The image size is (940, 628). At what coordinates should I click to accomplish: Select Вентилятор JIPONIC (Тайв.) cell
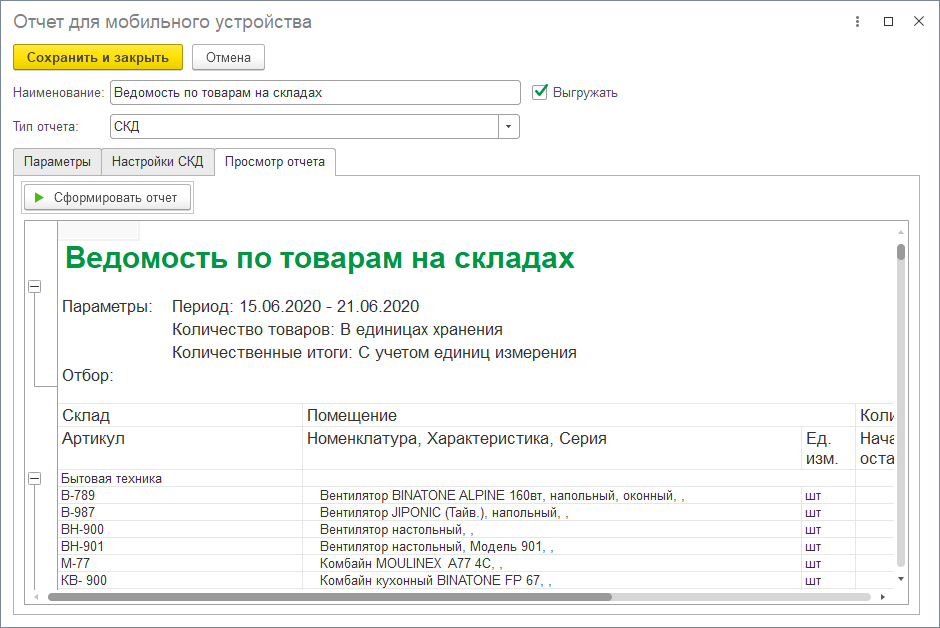coord(552,512)
